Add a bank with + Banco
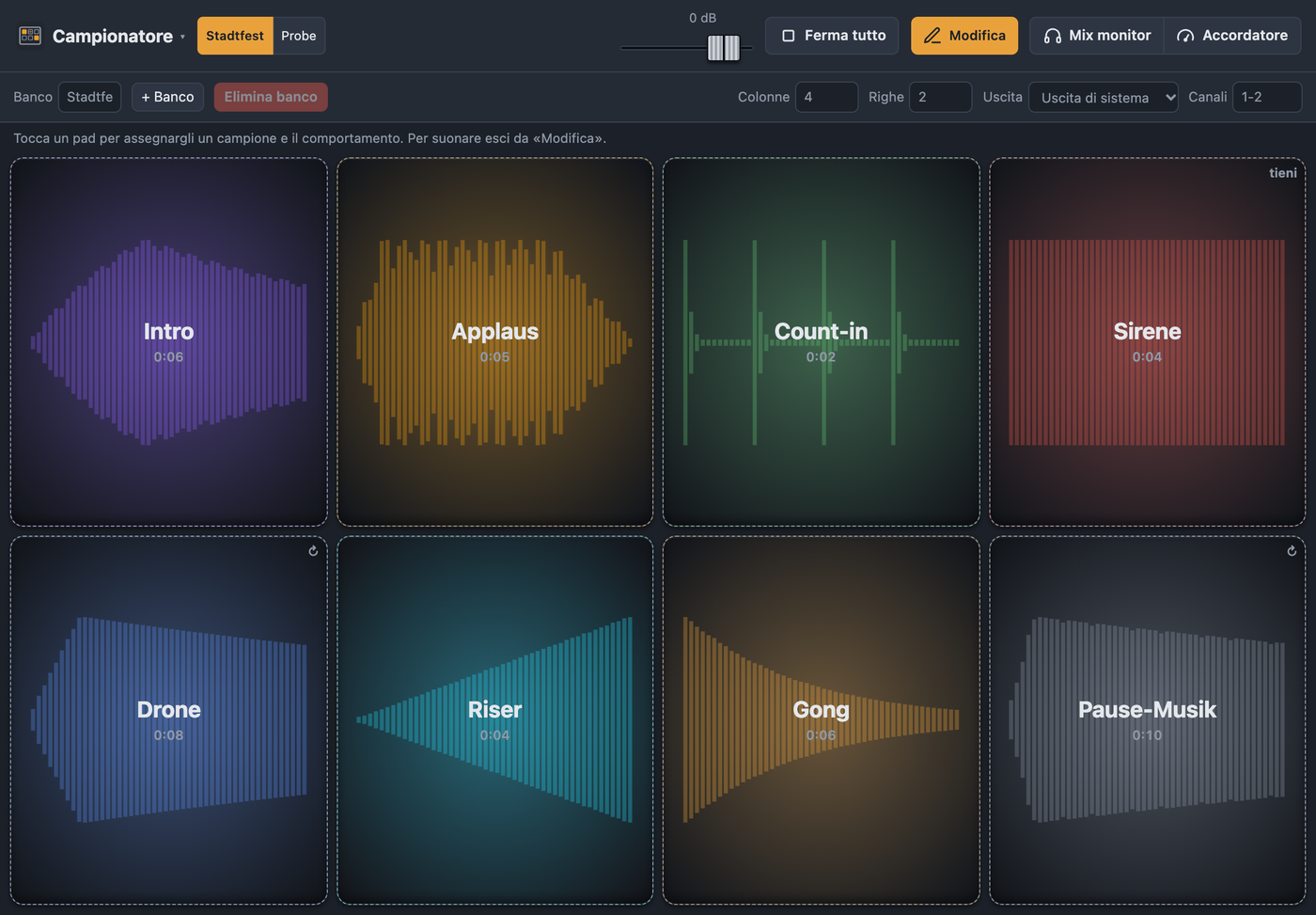The height and width of the screenshot is (915, 1316). coord(167,97)
